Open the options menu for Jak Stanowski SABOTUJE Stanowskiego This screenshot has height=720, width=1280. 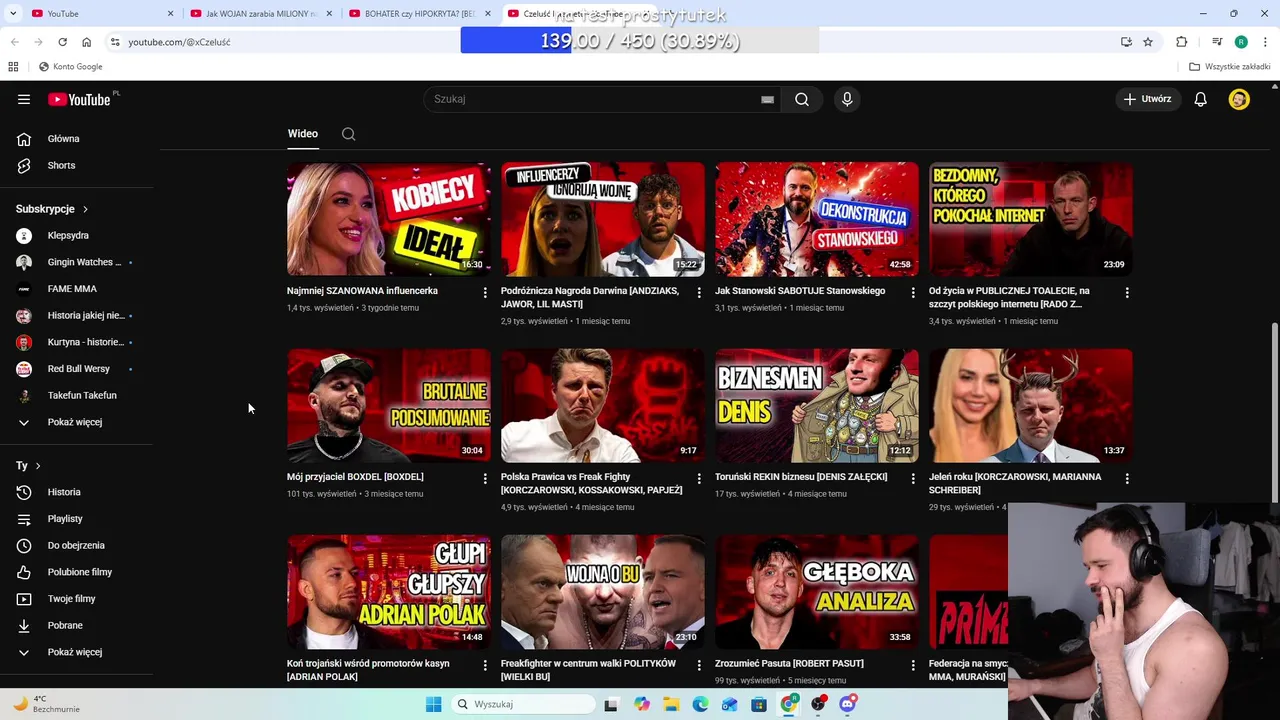913,293
